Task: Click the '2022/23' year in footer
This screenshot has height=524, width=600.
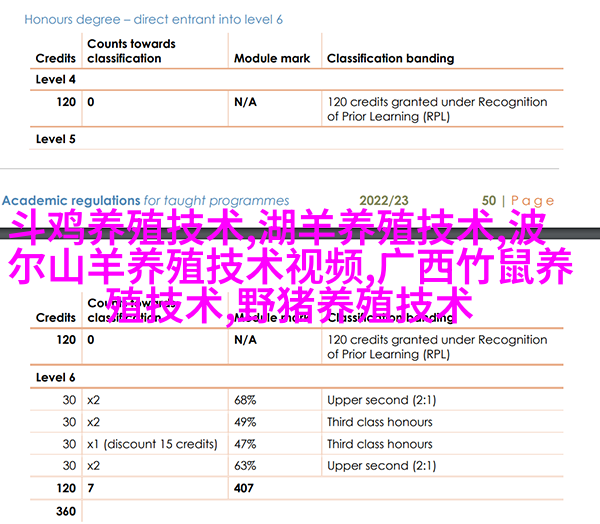Action: pos(384,201)
